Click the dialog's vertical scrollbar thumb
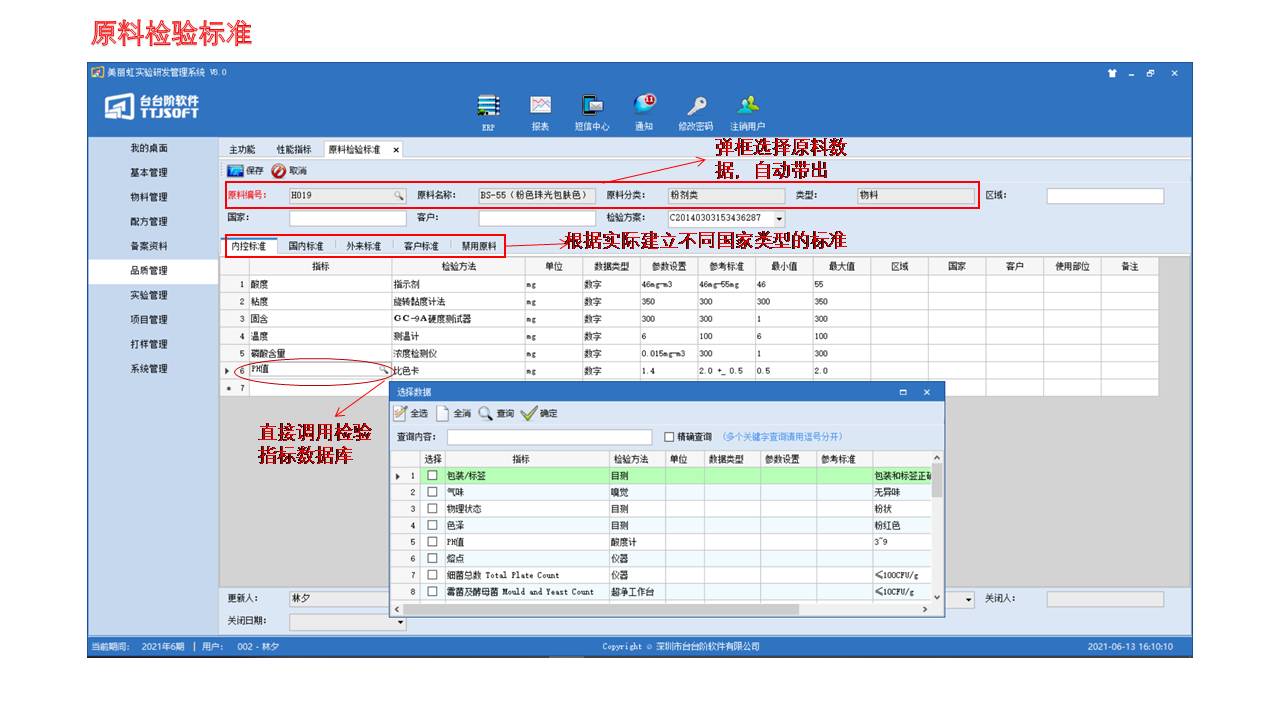 (937, 480)
